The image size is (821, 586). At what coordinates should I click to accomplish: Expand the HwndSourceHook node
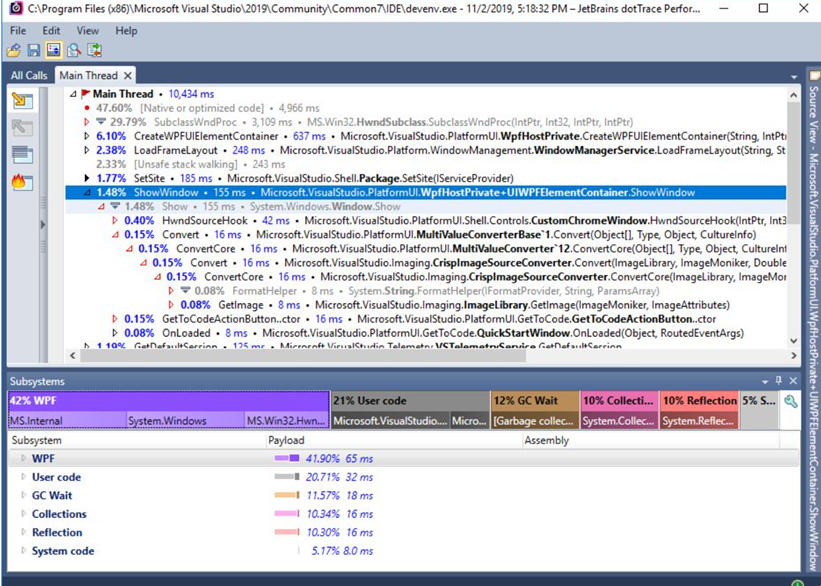click(x=115, y=220)
